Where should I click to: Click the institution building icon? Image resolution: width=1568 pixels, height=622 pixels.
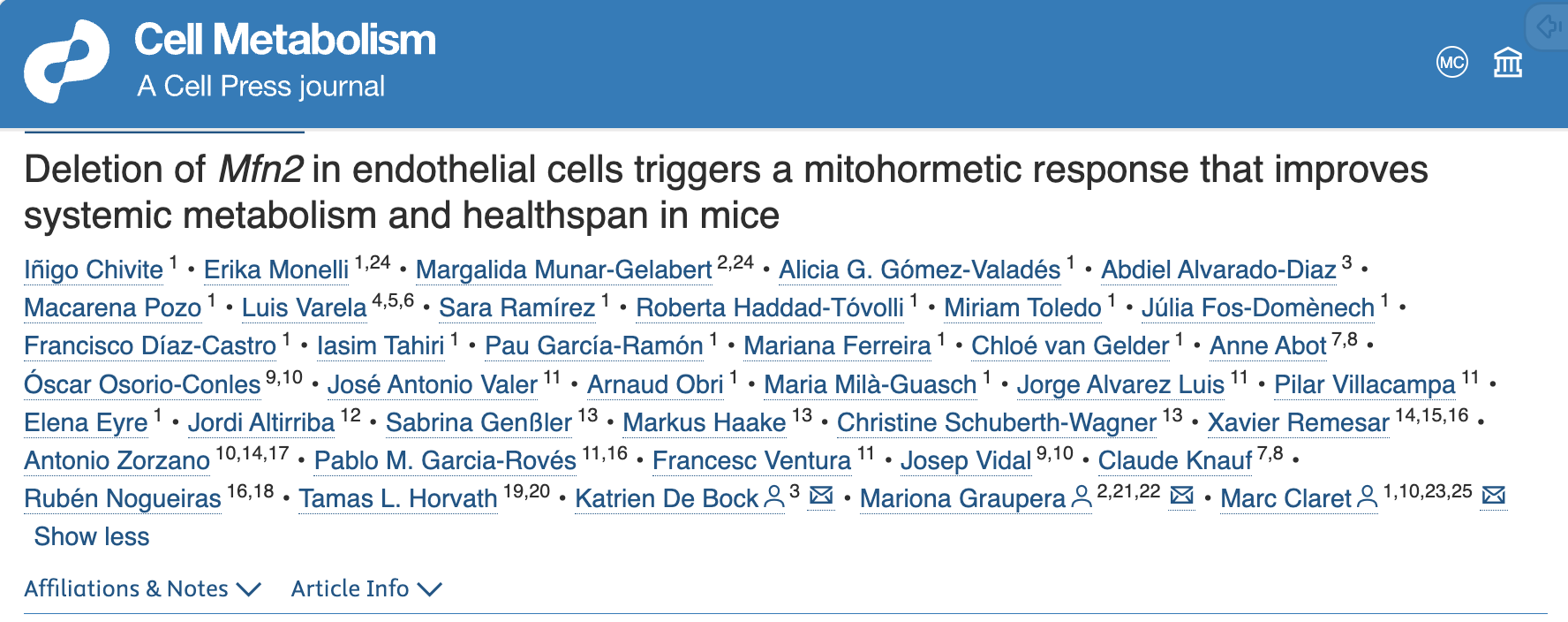[x=1507, y=63]
